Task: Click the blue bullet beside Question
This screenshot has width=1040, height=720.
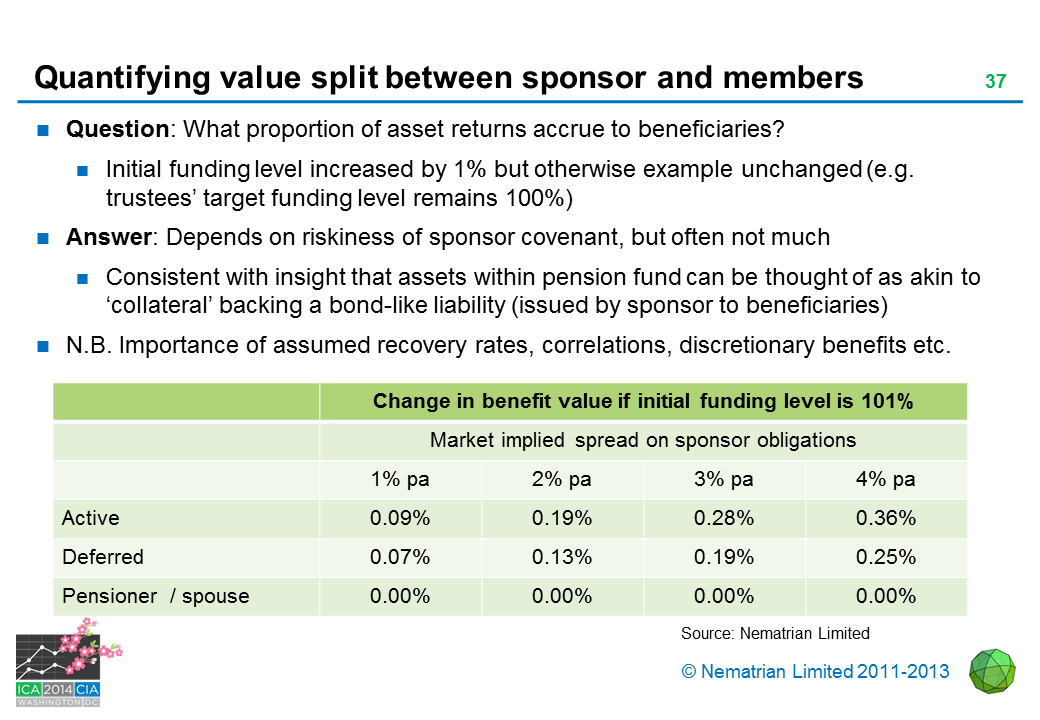Action: (x=44, y=130)
